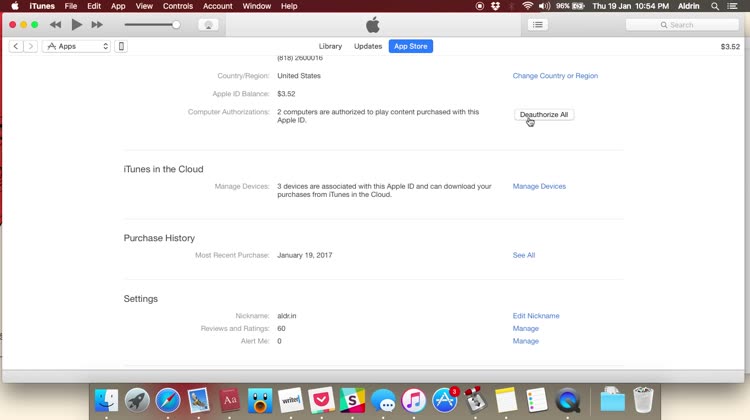The image size is (750, 420).
Task: Open Pocket from the Dock
Action: click(321, 400)
